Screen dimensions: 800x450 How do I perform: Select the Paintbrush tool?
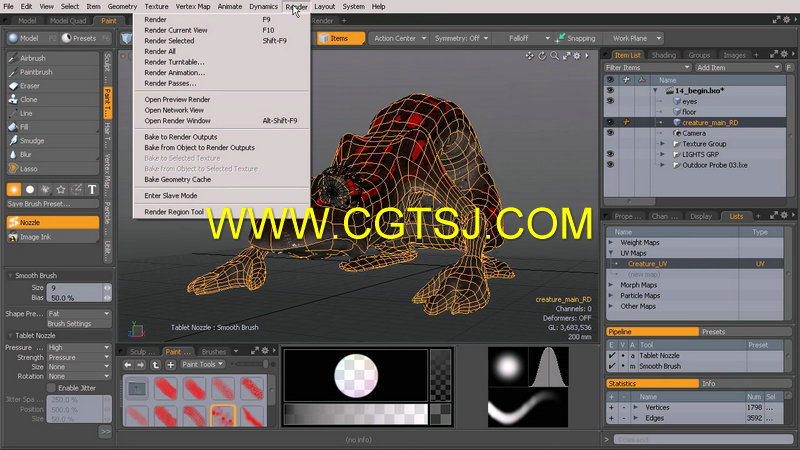pos(53,72)
